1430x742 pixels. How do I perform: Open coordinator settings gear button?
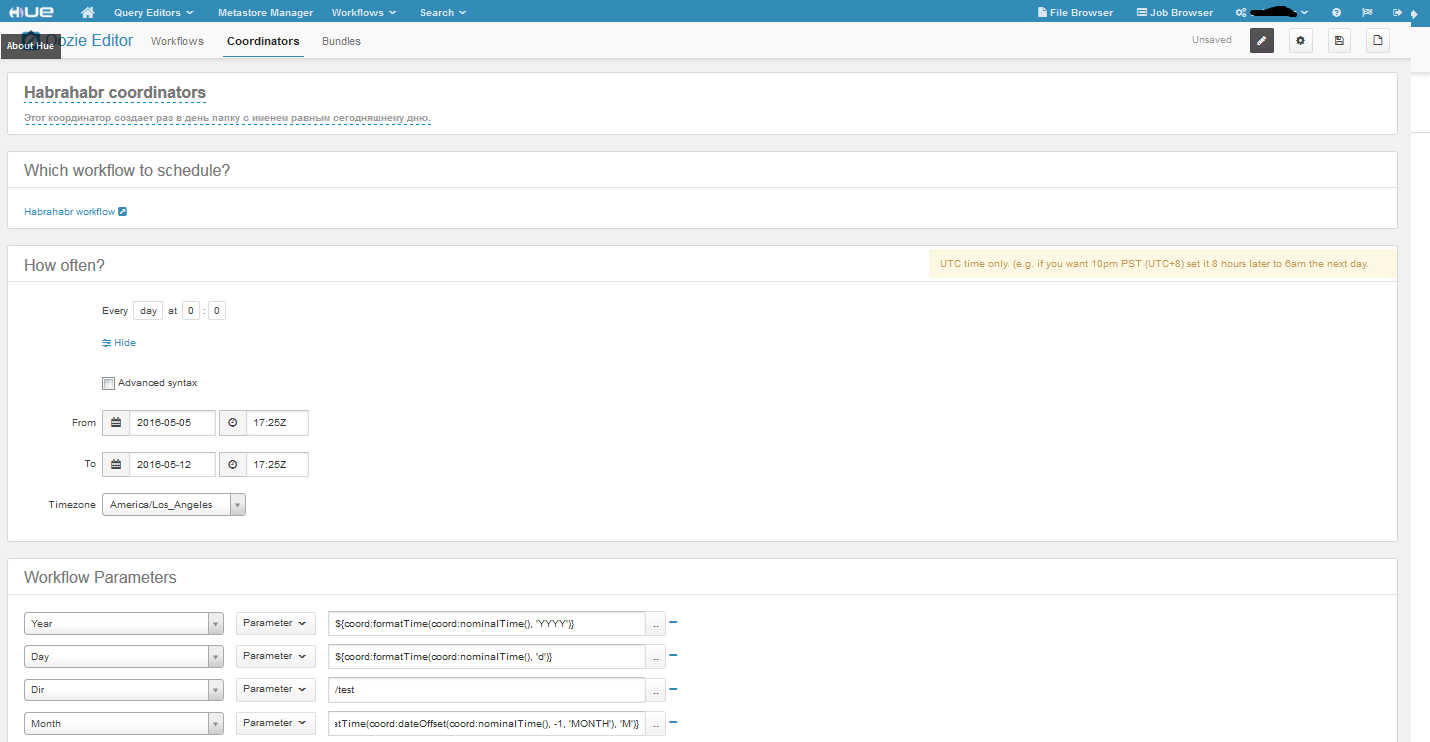coord(1300,41)
